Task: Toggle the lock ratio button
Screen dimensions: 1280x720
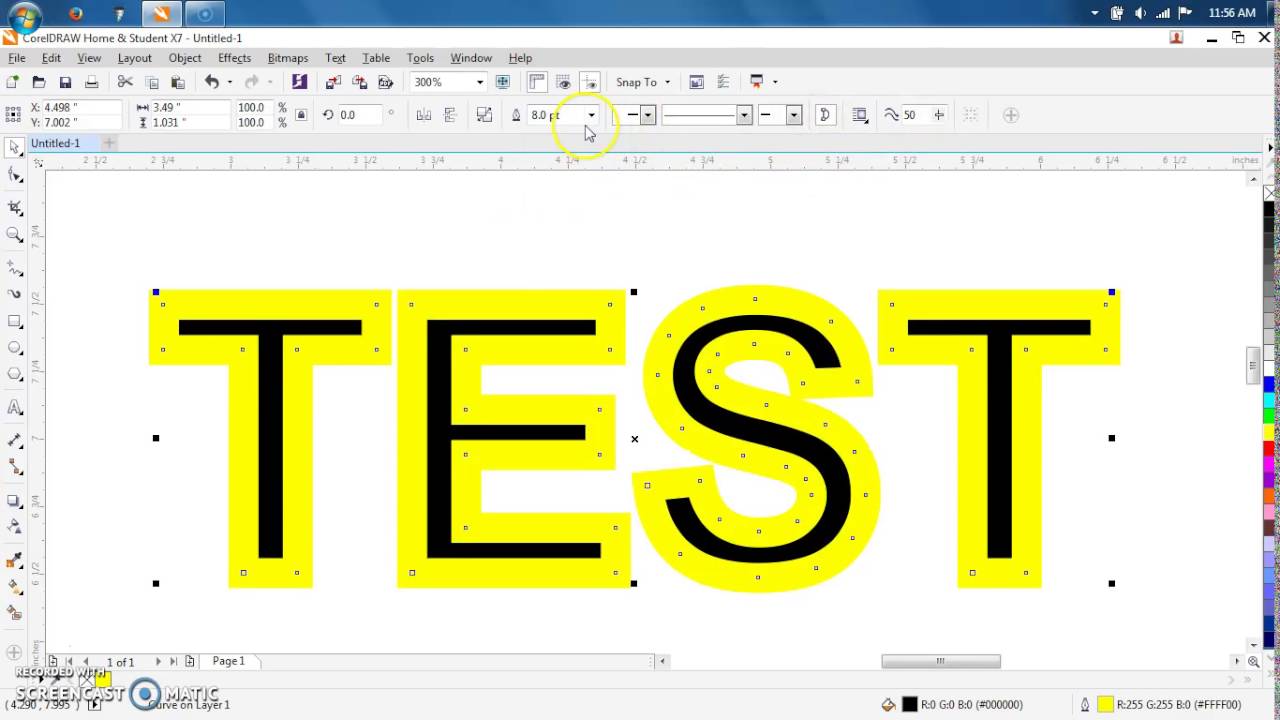Action: tap(301, 115)
